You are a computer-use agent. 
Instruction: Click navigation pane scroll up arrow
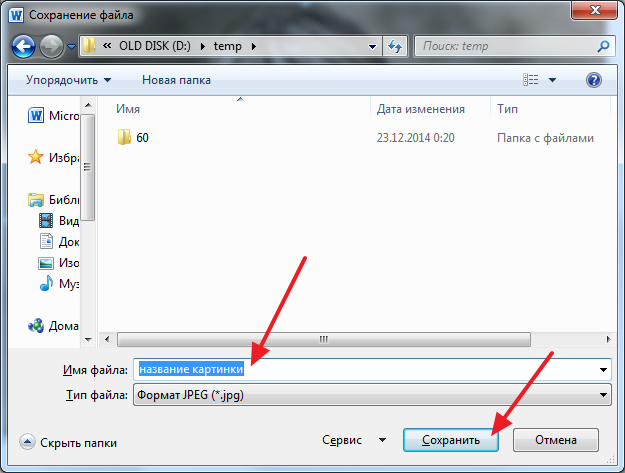tap(88, 105)
